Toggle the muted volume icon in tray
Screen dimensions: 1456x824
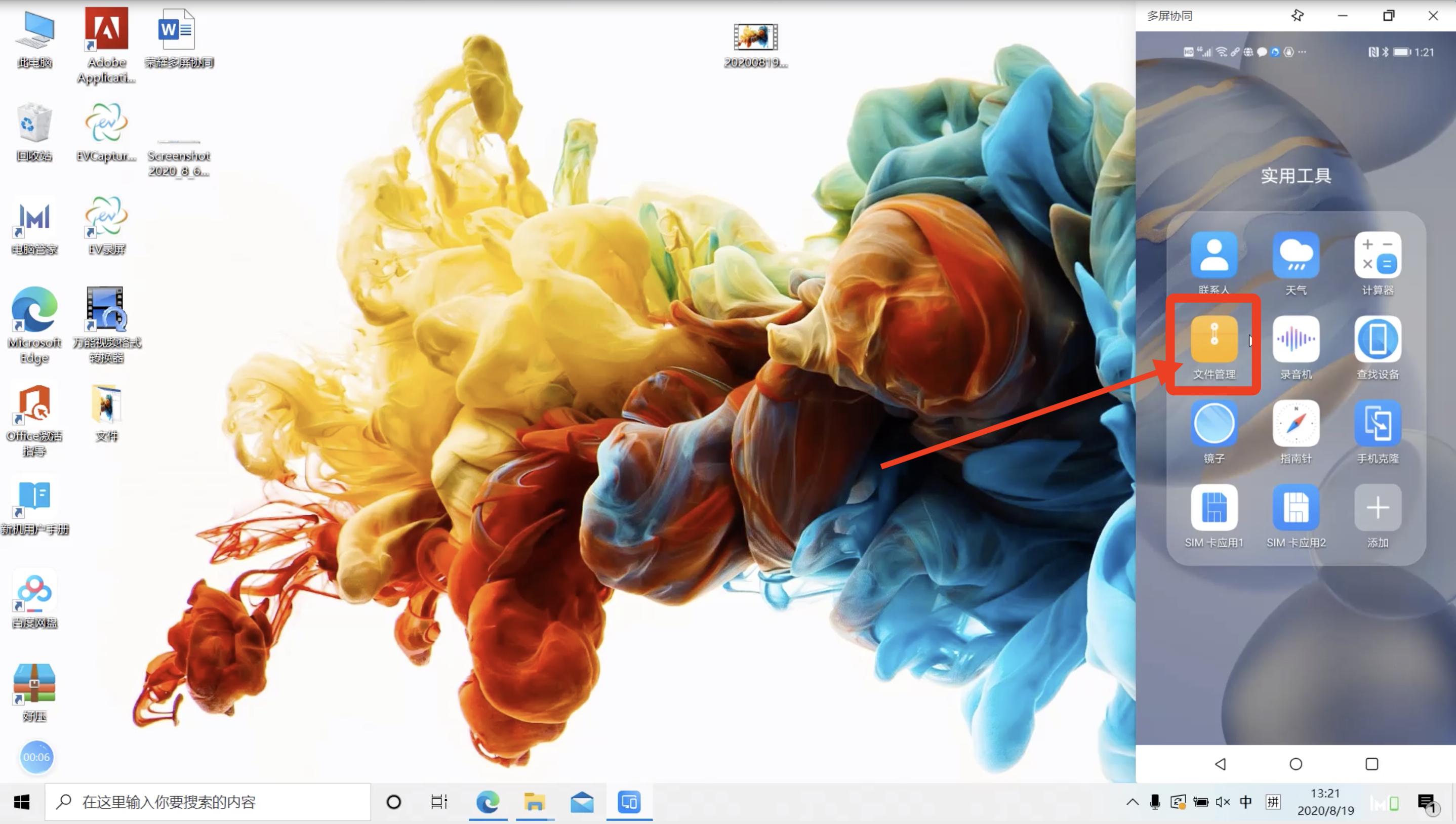click(1222, 802)
